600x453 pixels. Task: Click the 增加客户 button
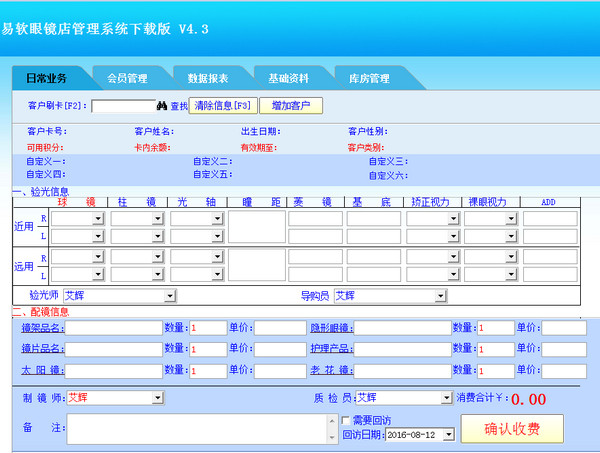click(x=291, y=105)
